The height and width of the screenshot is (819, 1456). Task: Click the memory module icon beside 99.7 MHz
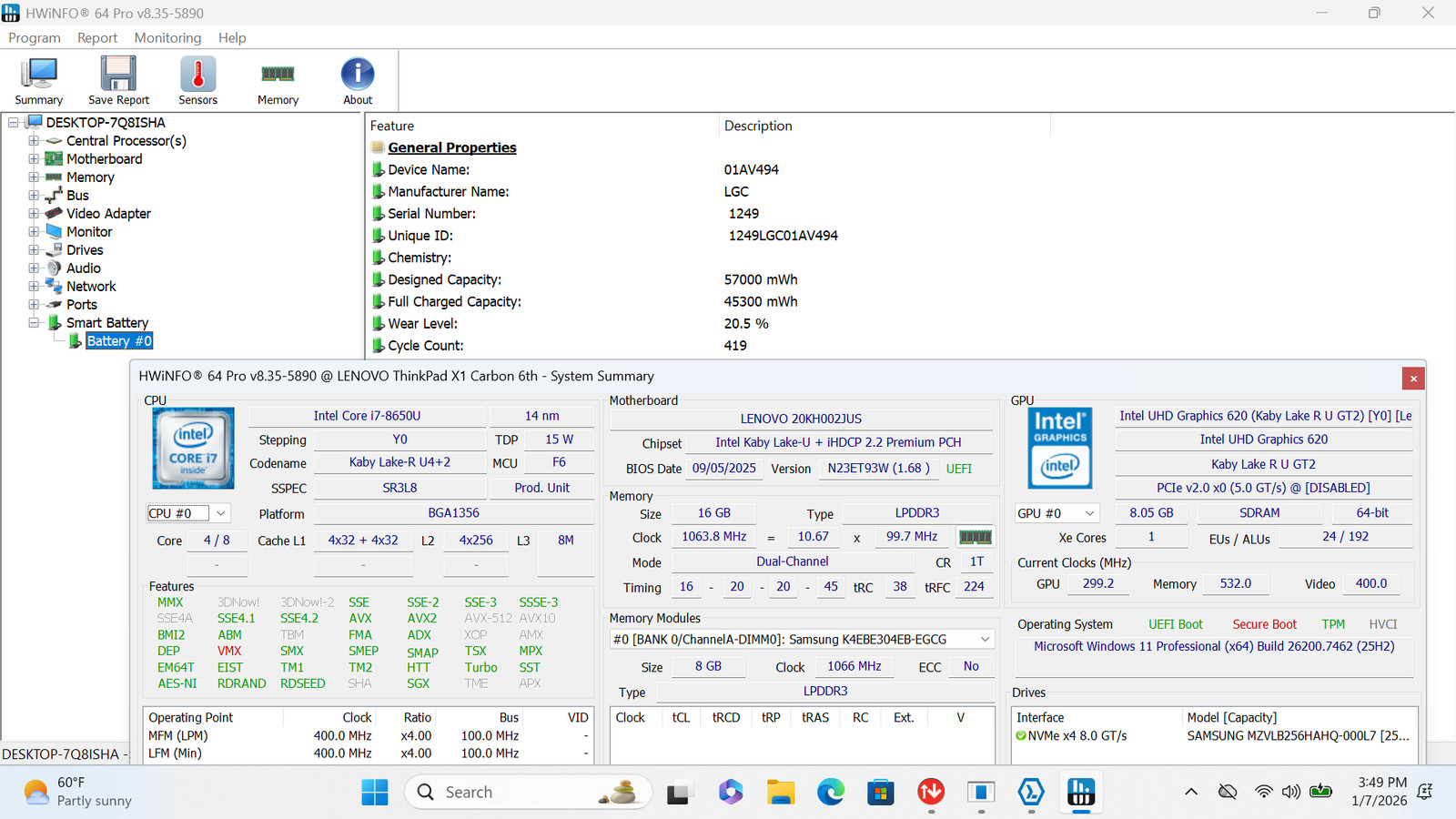tap(975, 537)
